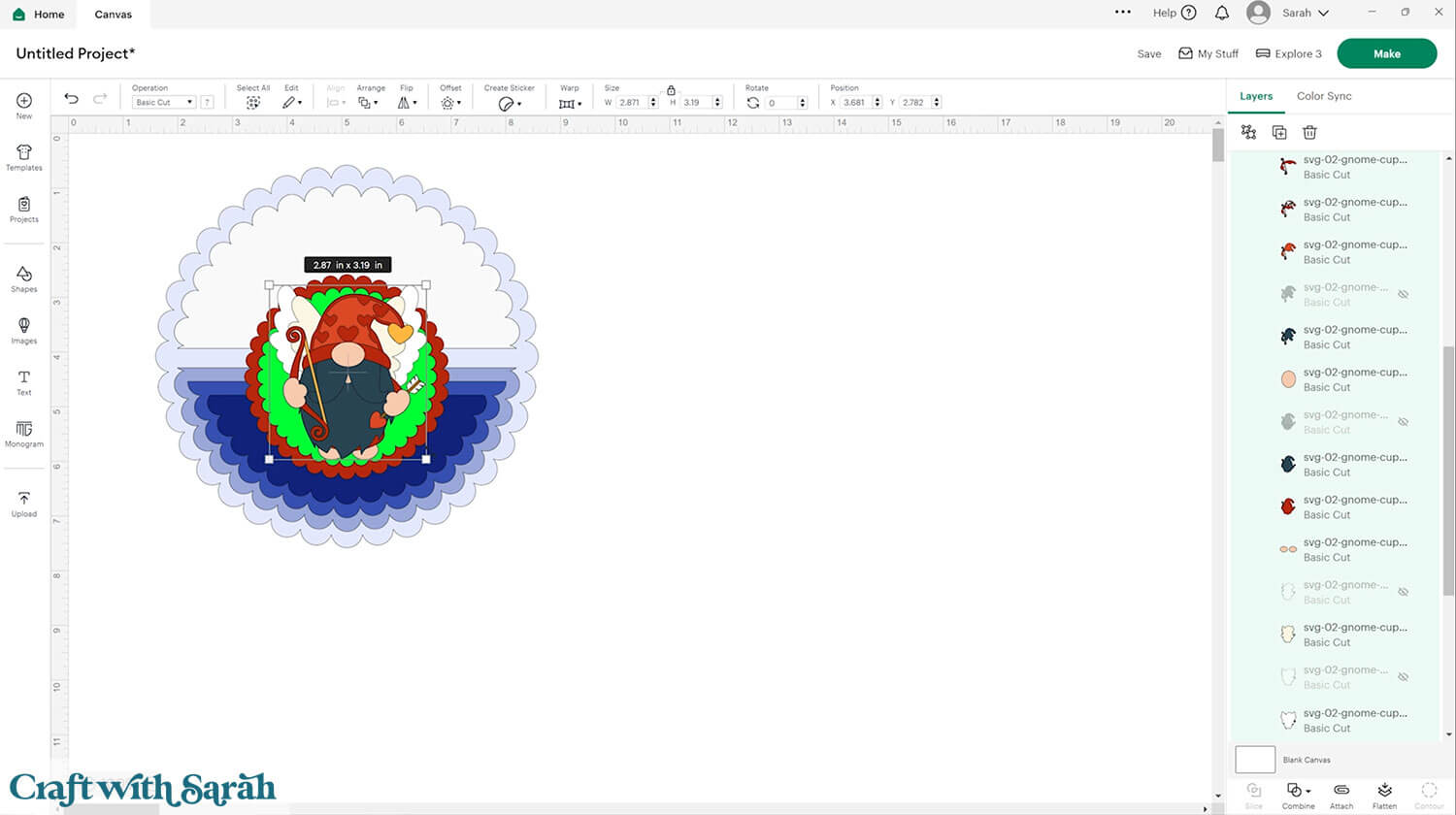Show hidden layer just below the paired peach ovals layer

[x=1403, y=592]
